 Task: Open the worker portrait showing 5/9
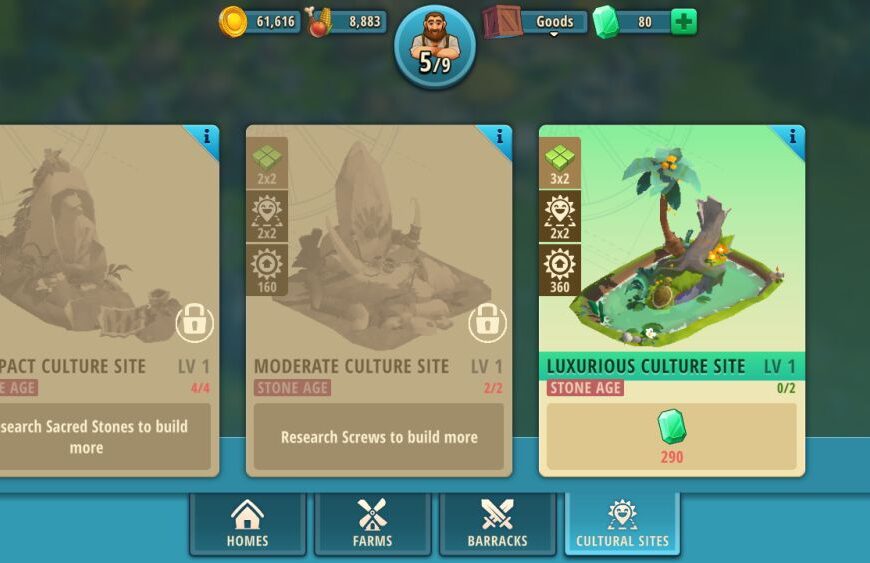click(x=435, y=47)
